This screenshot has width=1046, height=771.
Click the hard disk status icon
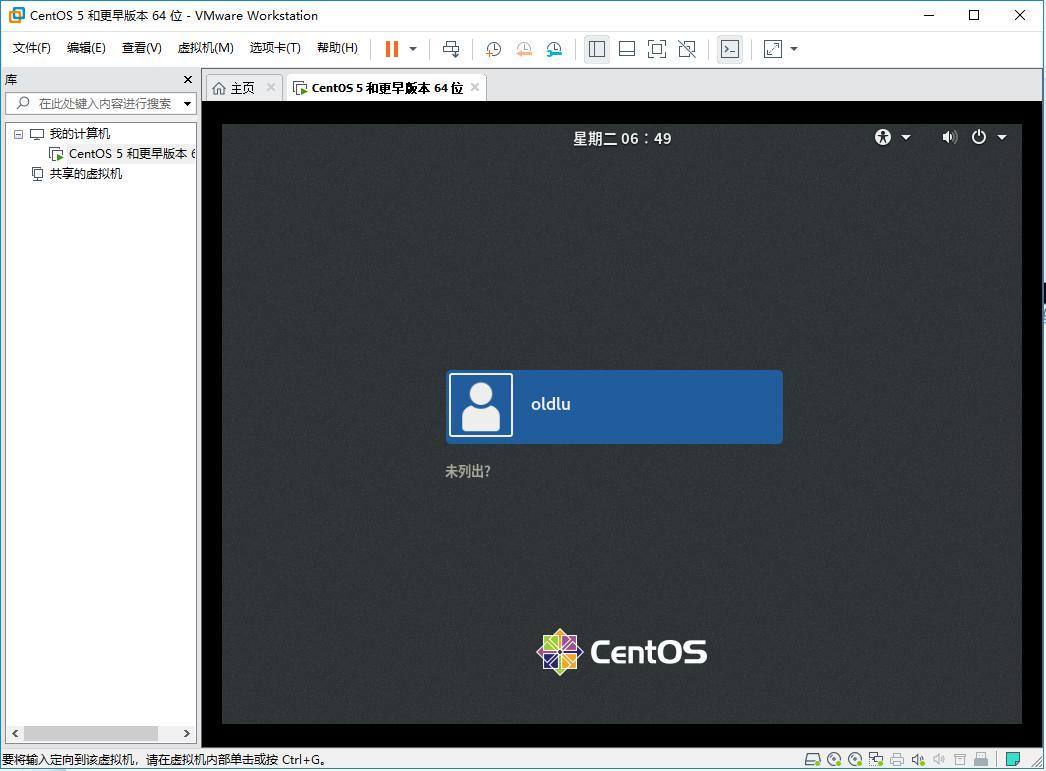(812, 759)
